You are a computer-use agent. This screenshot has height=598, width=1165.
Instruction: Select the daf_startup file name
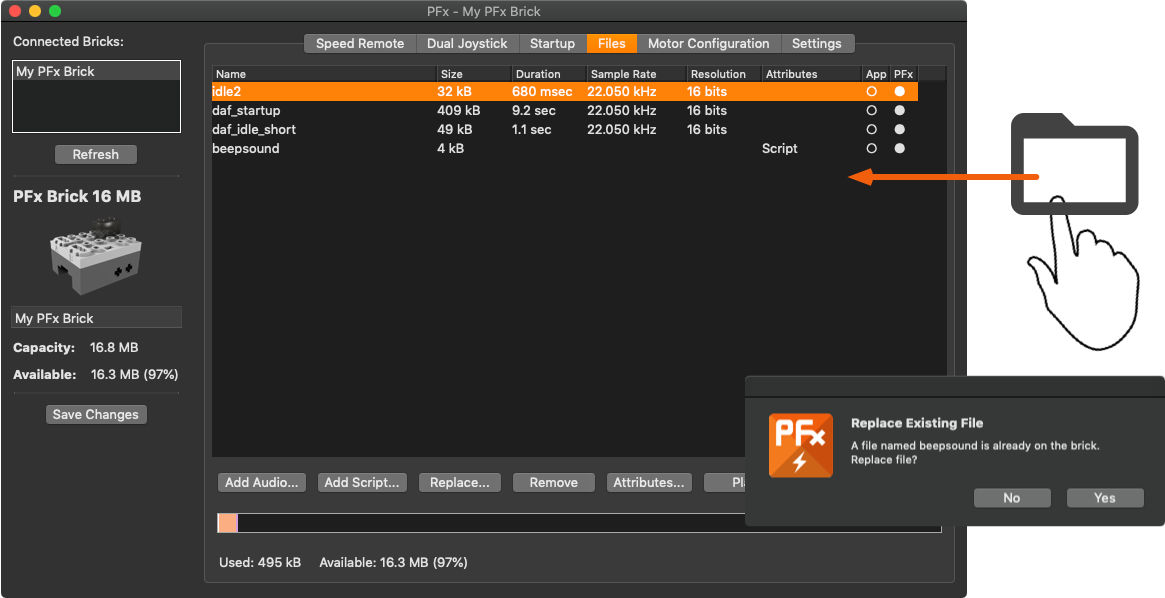coord(246,110)
